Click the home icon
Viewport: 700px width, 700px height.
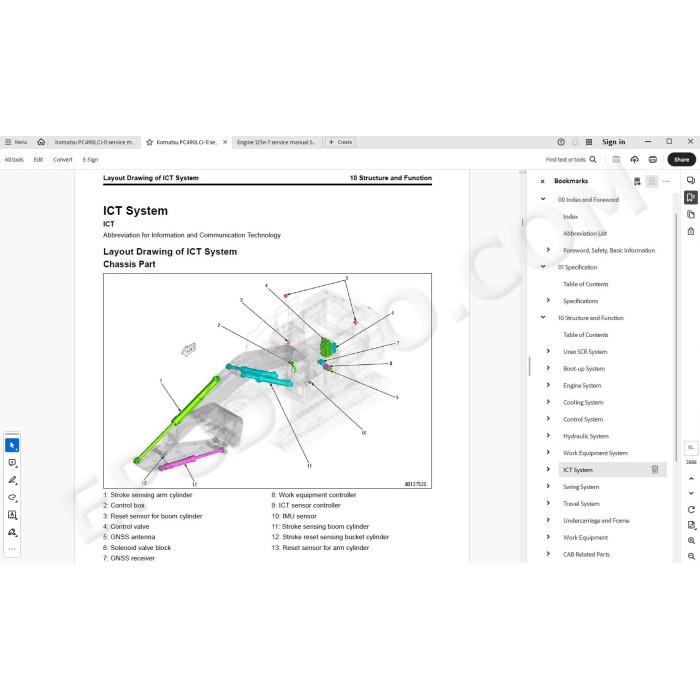pyautogui.click(x=41, y=142)
